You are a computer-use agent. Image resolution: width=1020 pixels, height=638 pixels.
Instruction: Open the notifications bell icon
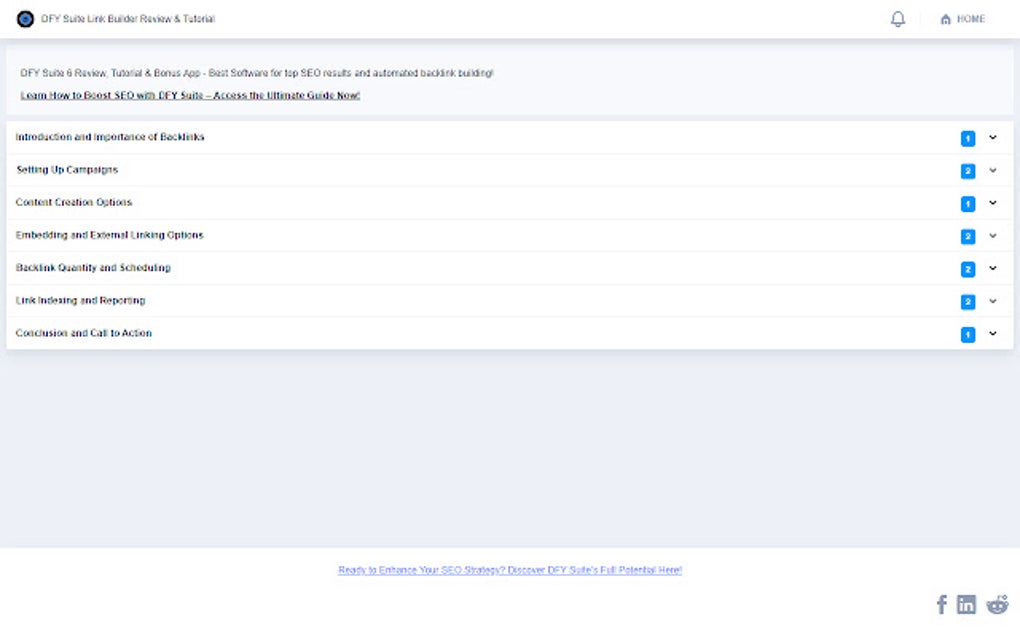[898, 19]
